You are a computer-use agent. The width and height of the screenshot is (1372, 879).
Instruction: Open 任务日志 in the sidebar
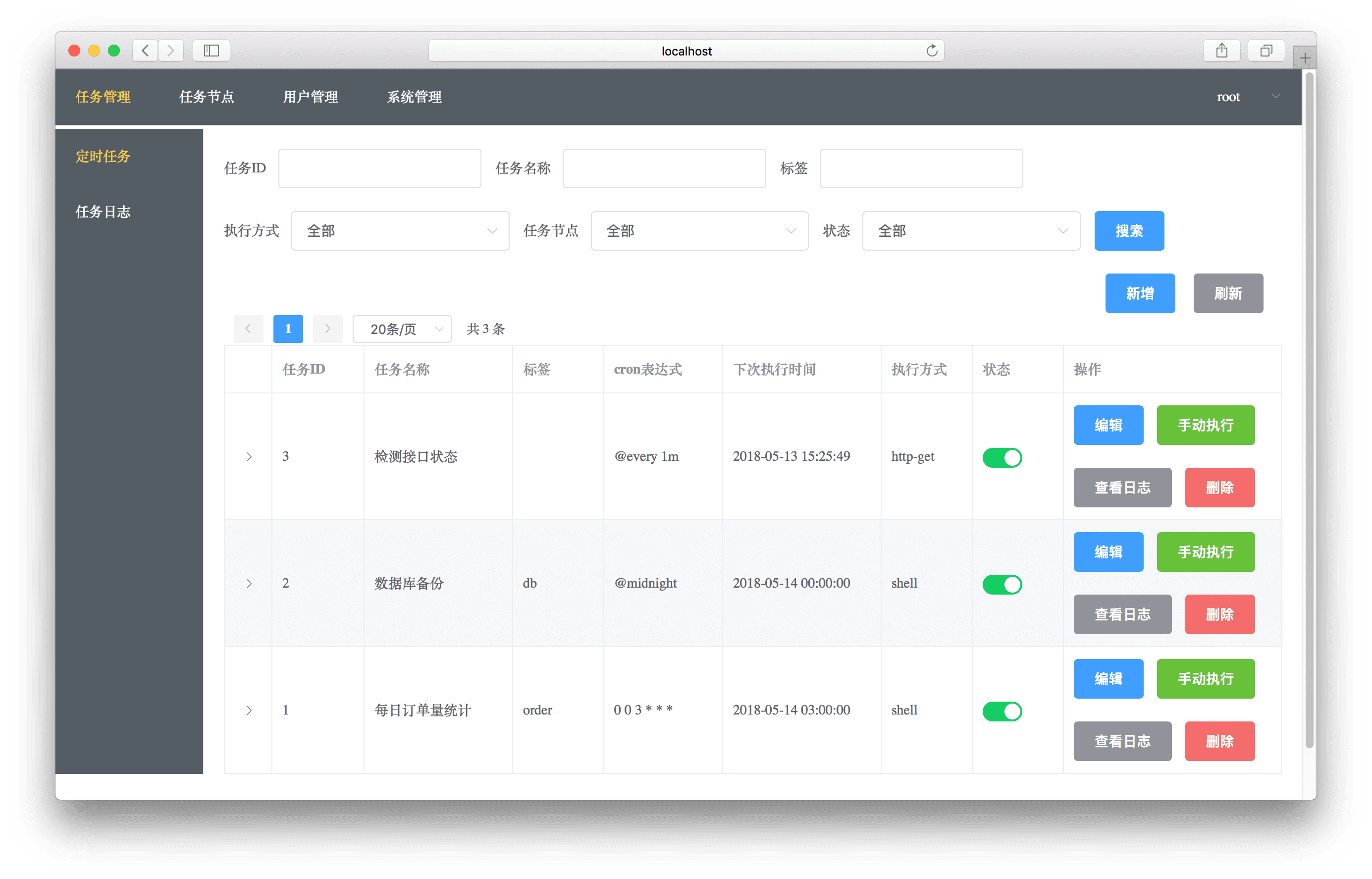pyautogui.click(x=103, y=212)
